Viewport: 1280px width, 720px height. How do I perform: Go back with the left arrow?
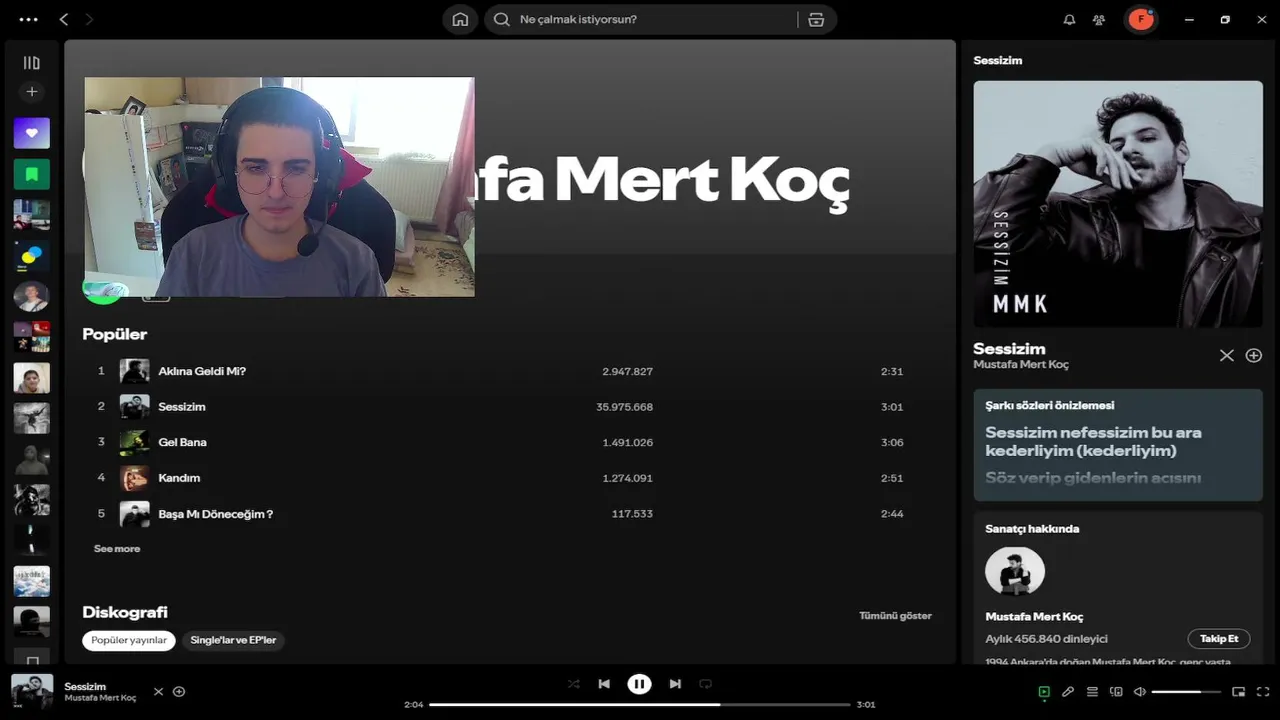click(64, 19)
